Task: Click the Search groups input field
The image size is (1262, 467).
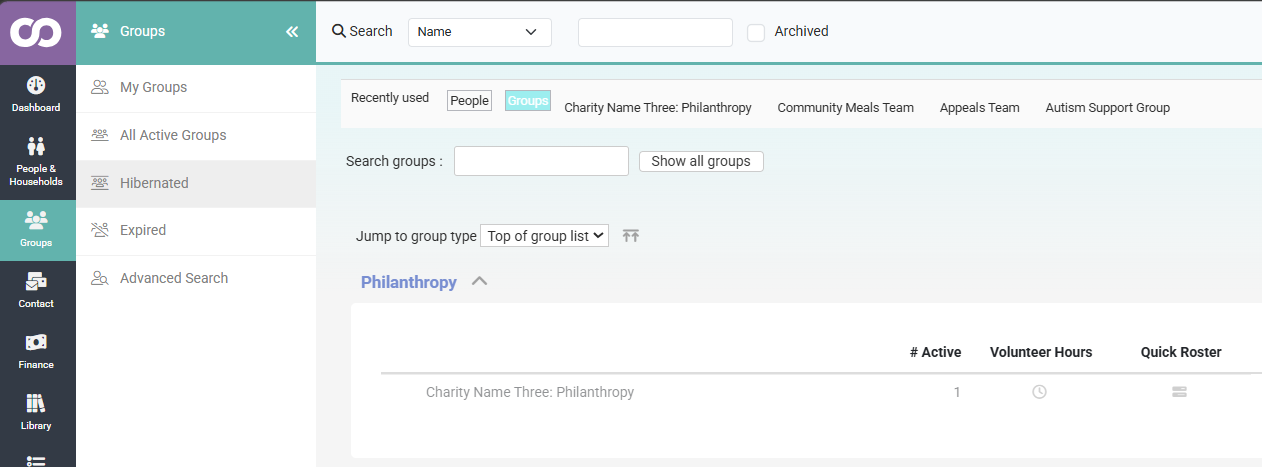Action: coord(541,161)
